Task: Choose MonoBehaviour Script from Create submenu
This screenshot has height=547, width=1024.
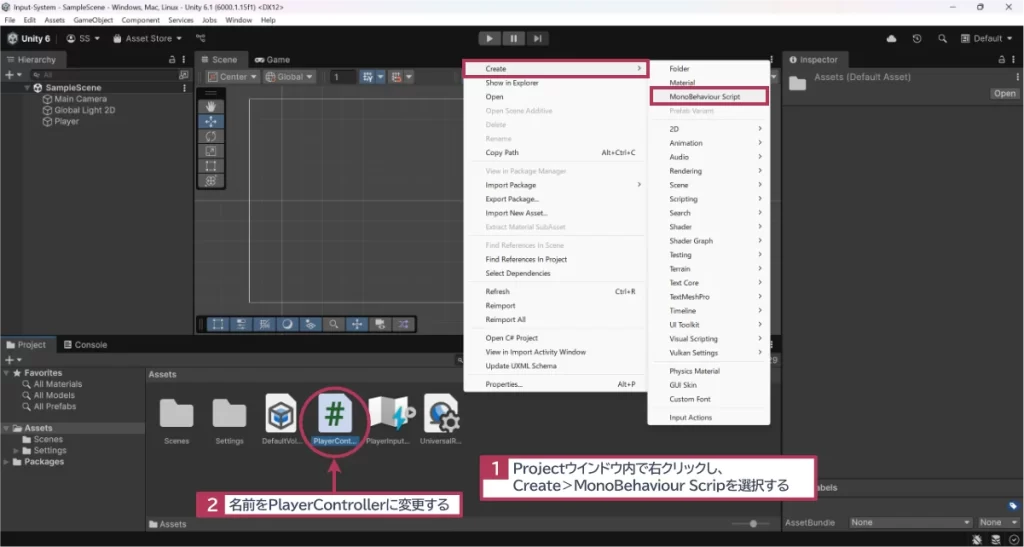Action: point(704,97)
